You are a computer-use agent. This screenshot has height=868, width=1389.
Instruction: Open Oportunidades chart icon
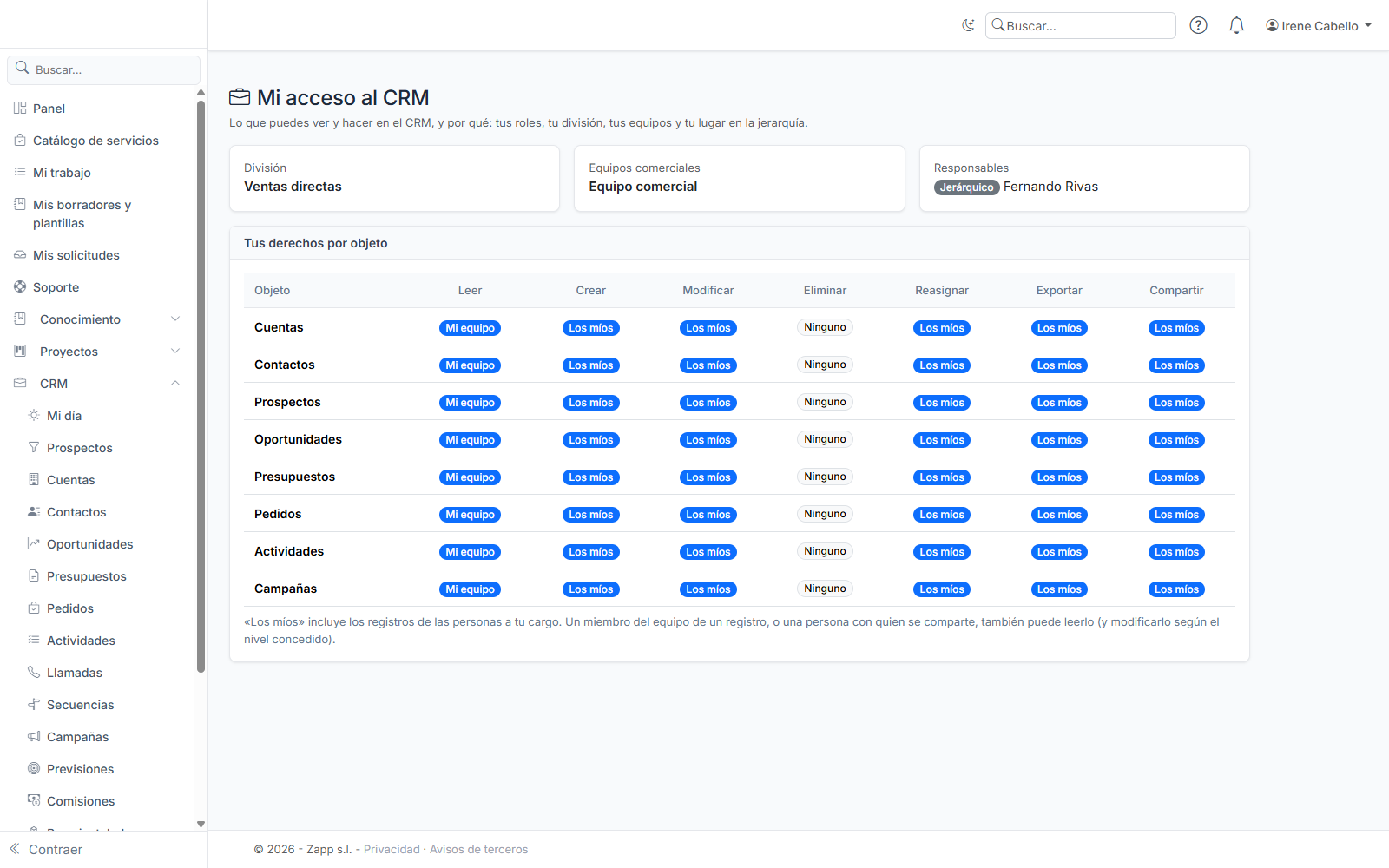tap(34, 544)
